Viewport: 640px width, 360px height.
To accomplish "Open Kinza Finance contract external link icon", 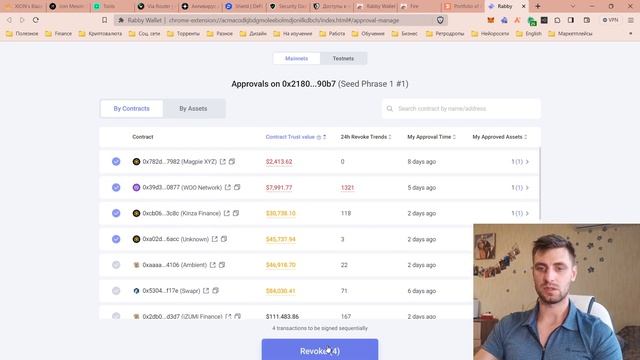I will 227,213.
